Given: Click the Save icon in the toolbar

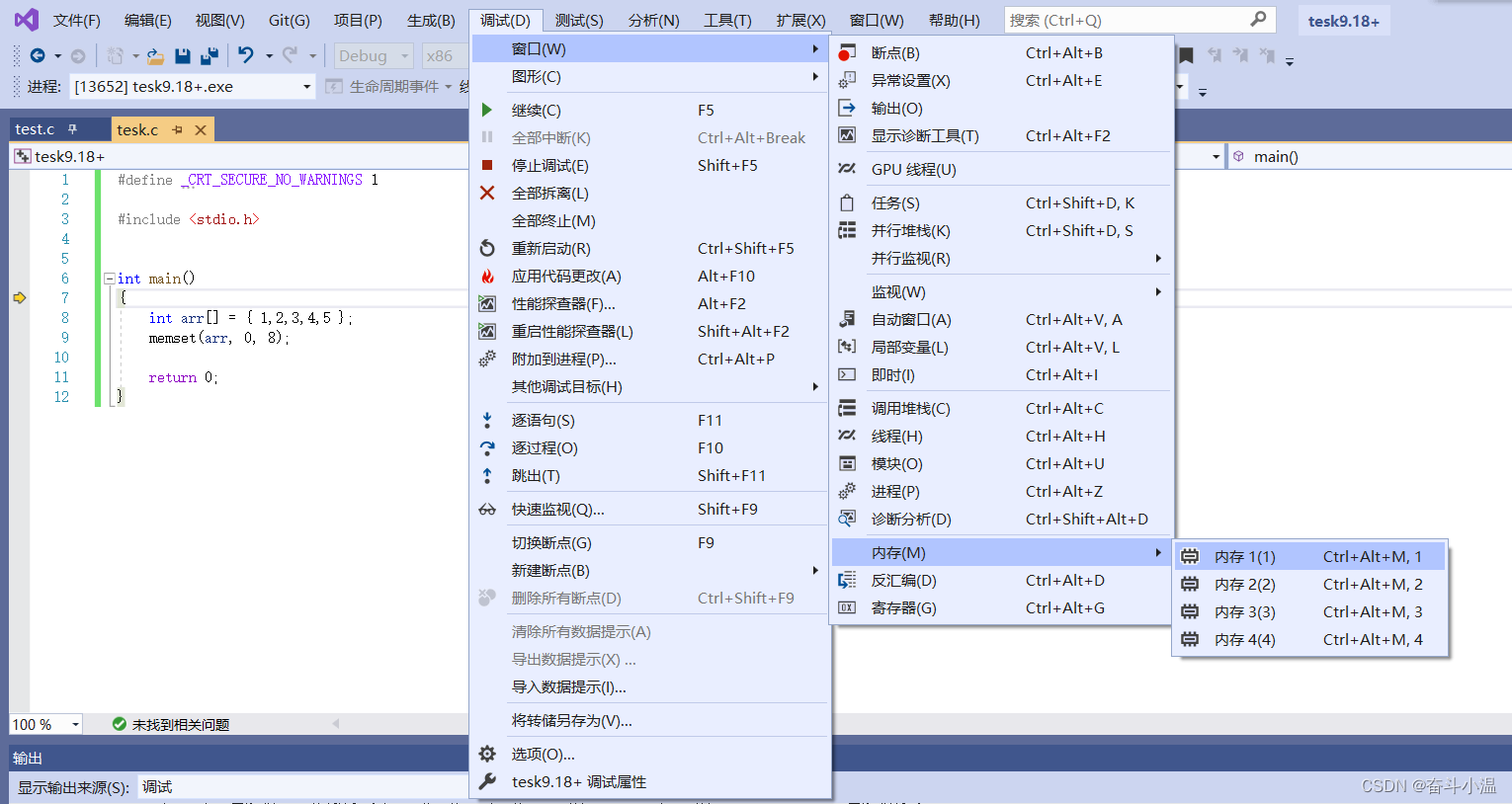Looking at the screenshot, I should pos(183,55).
